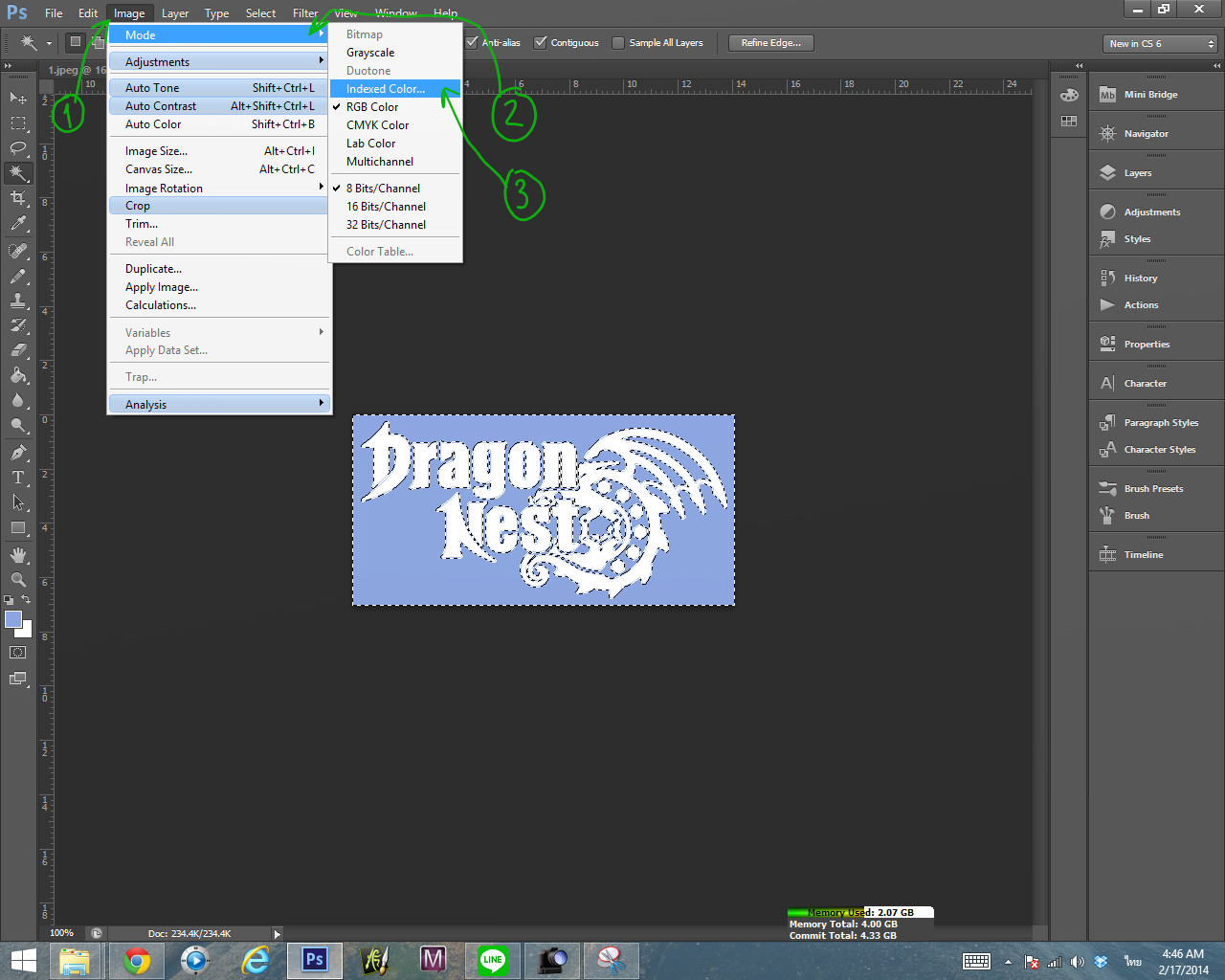Viewport: 1225px width, 980px height.
Task: Open the Magic Wand tool preset picker
Action: (x=34, y=42)
